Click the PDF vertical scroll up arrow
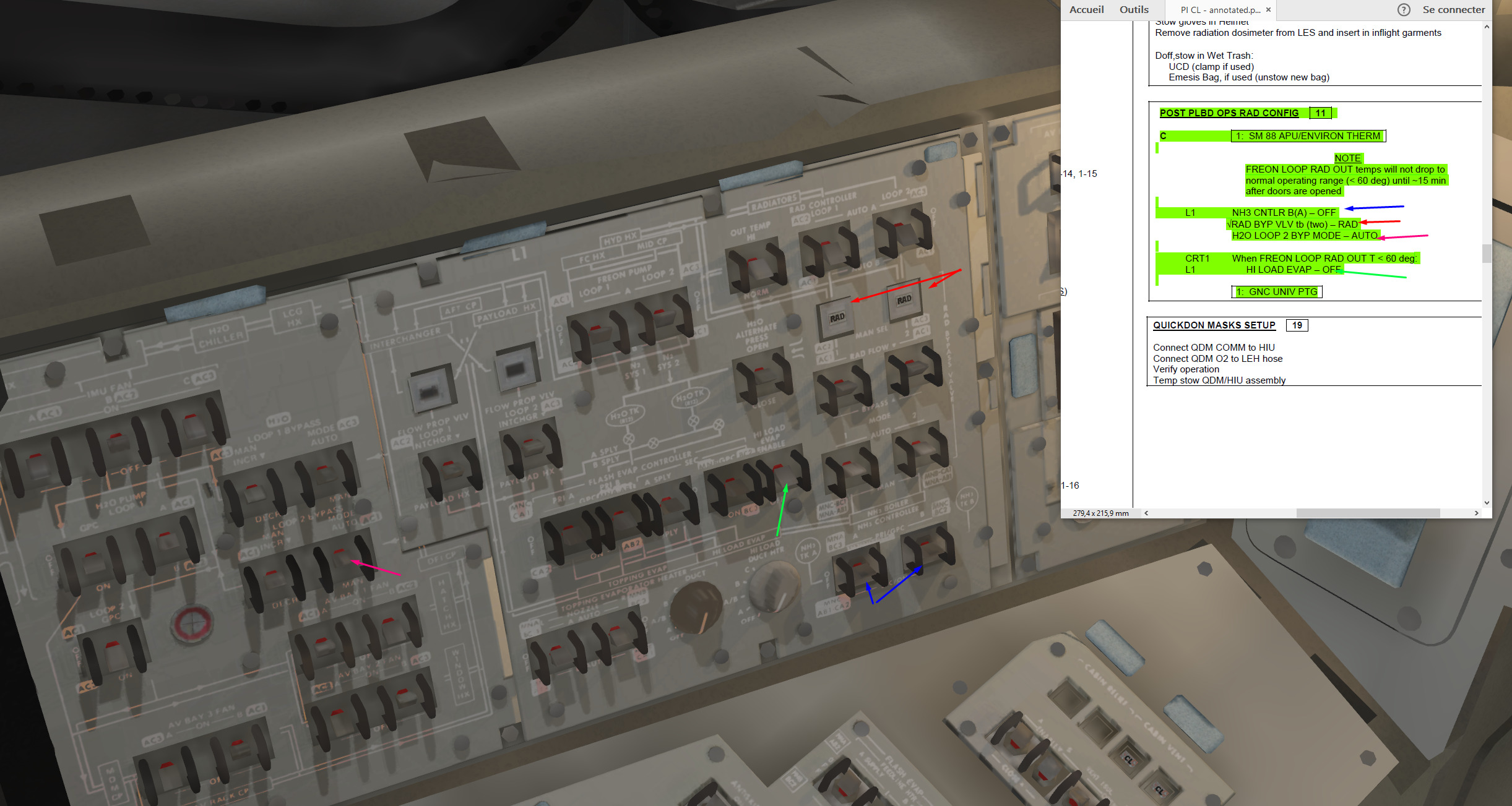The image size is (1512, 806). pyautogui.click(x=1487, y=27)
